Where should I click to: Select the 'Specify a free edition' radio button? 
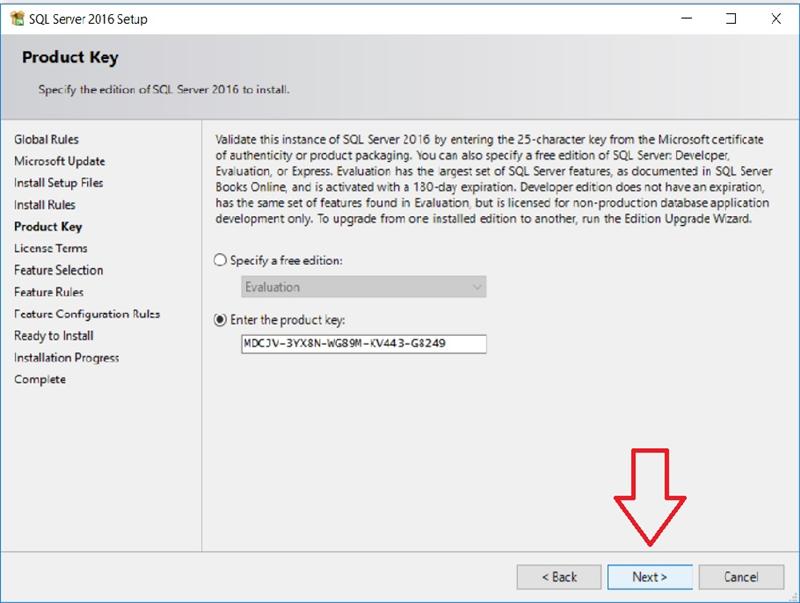pyautogui.click(x=221, y=260)
